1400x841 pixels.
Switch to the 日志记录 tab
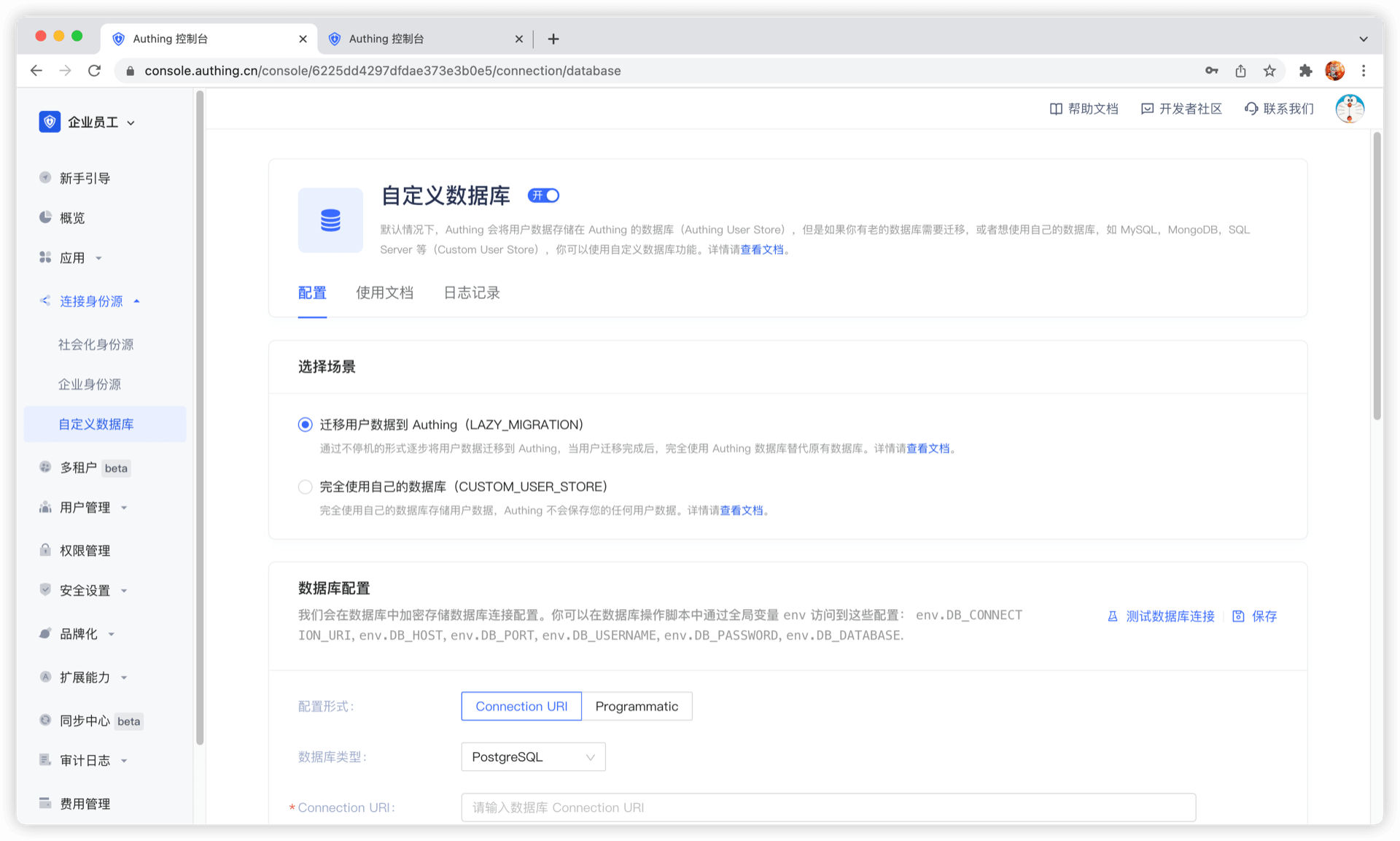472,293
